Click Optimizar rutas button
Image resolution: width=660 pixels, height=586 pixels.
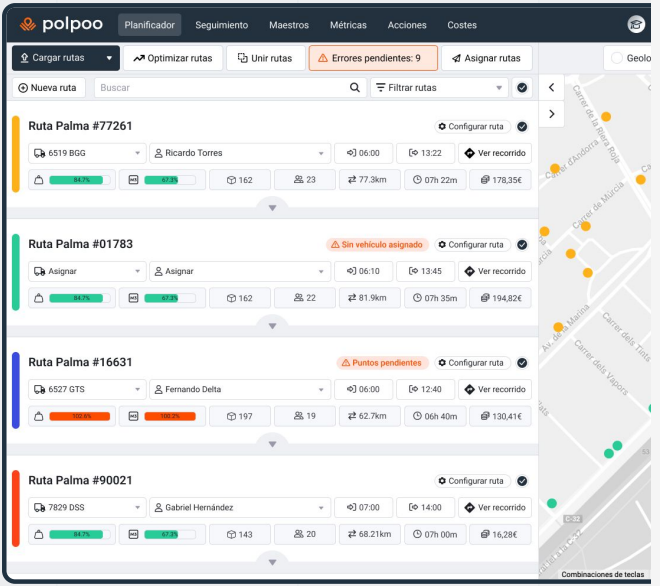[173, 58]
